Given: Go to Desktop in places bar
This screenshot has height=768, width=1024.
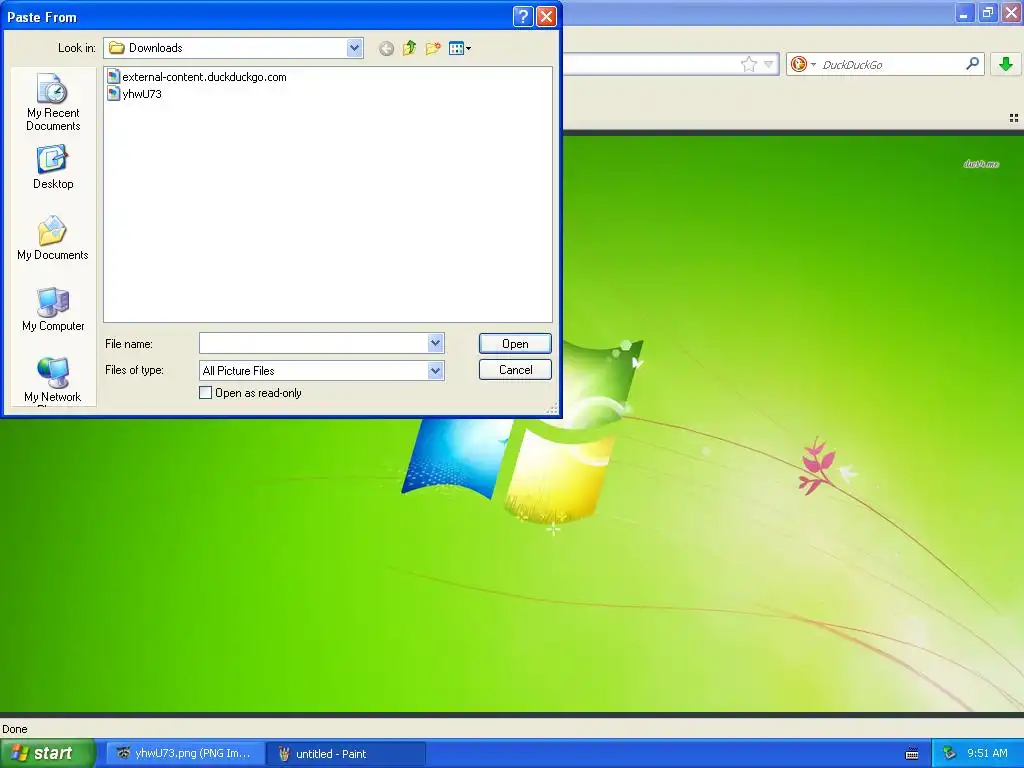Looking at the screenshot, I should [53, 168].
